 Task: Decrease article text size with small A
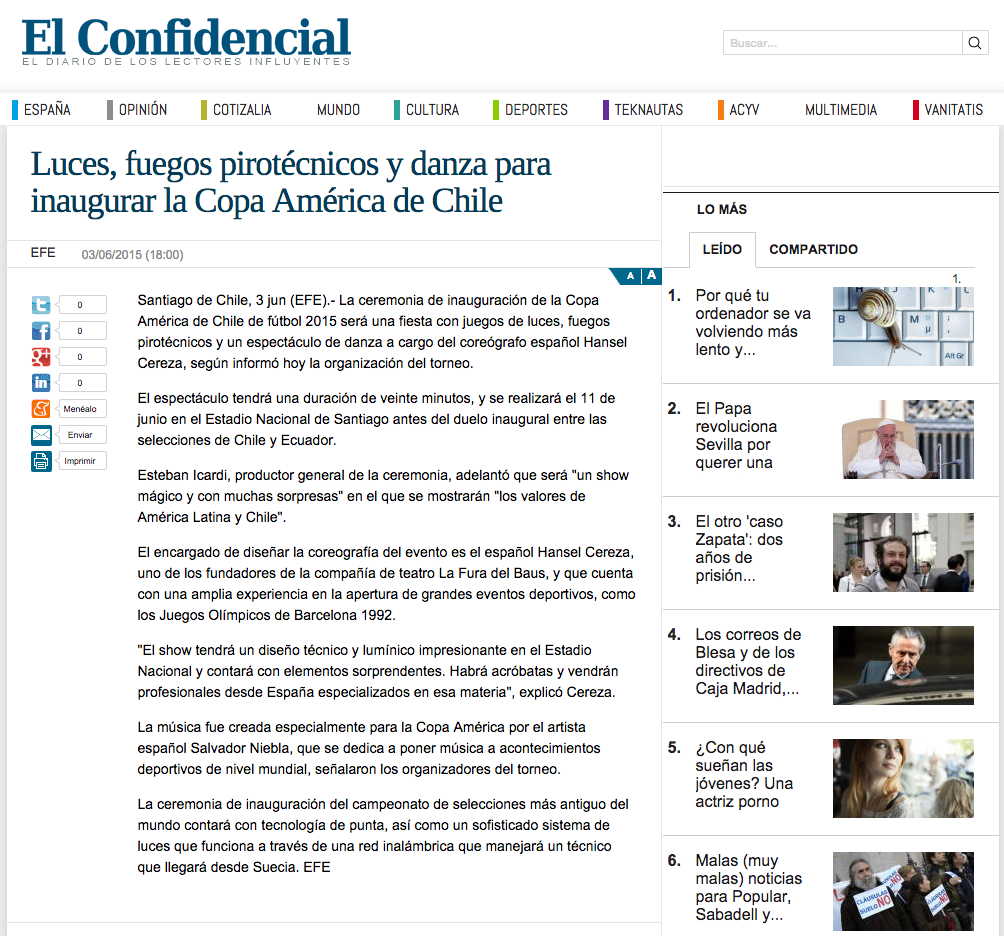(630, 276)
